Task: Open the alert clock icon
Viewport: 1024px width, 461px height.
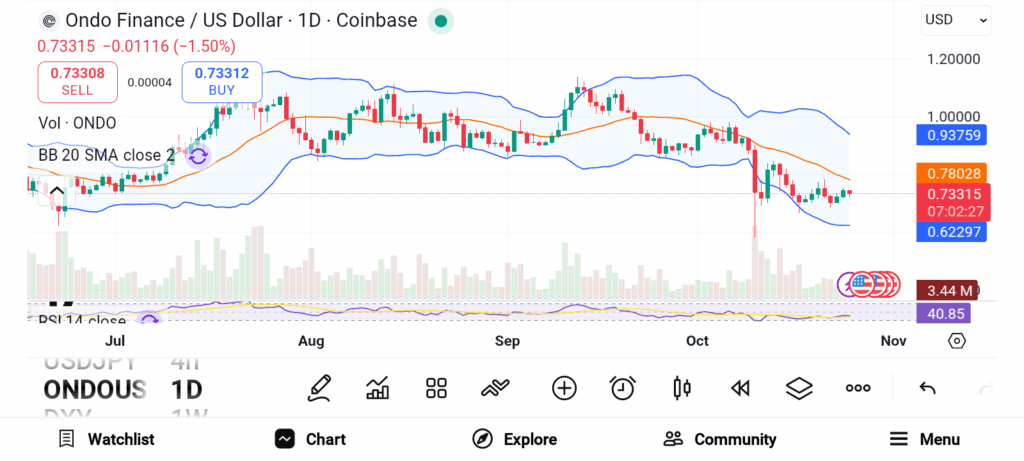Action: pos(623,388)
